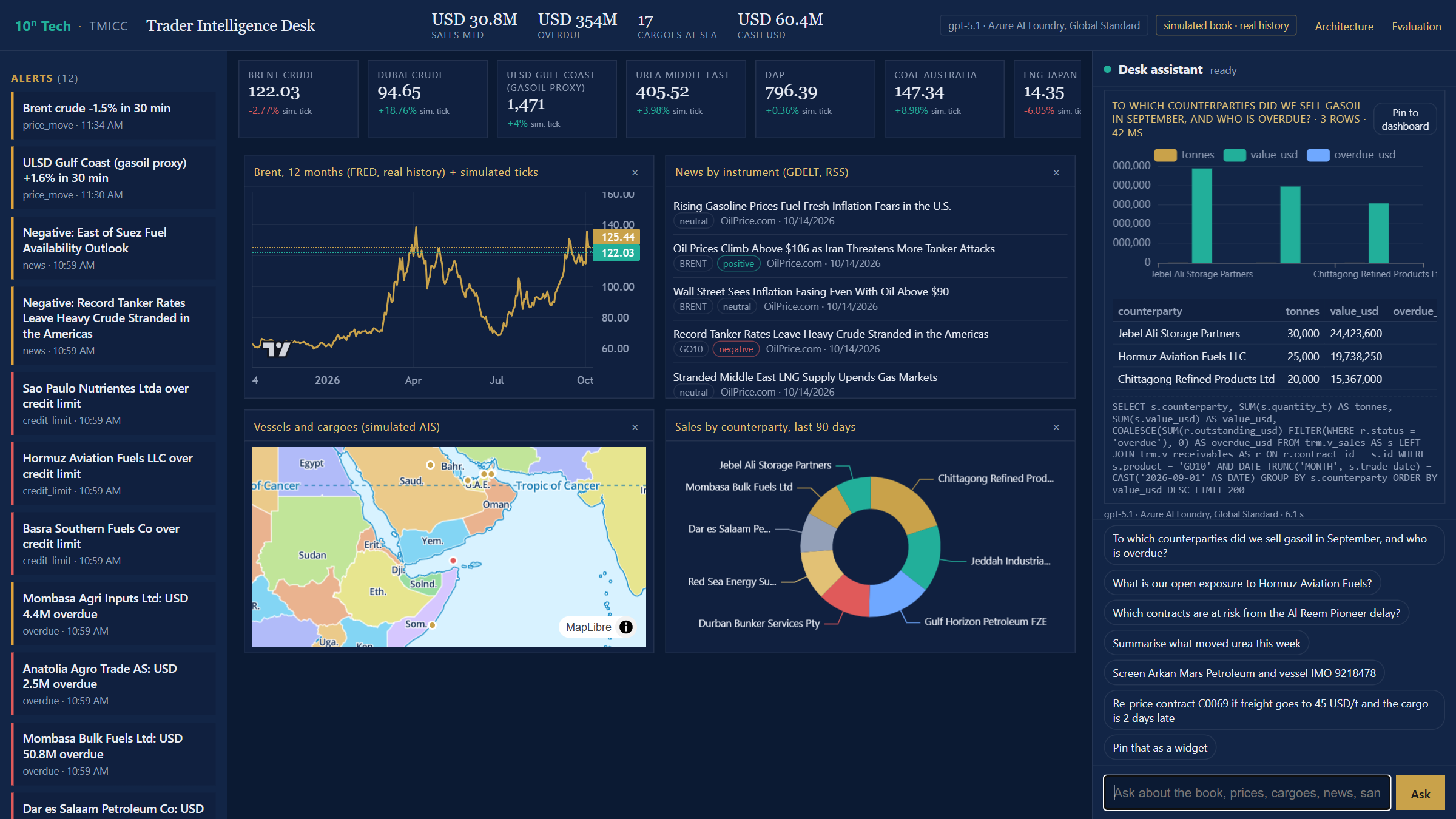The height and width of the screenshot is (819, 1456).
Task: Click the Urea Middle East price card
Action: 686,99
